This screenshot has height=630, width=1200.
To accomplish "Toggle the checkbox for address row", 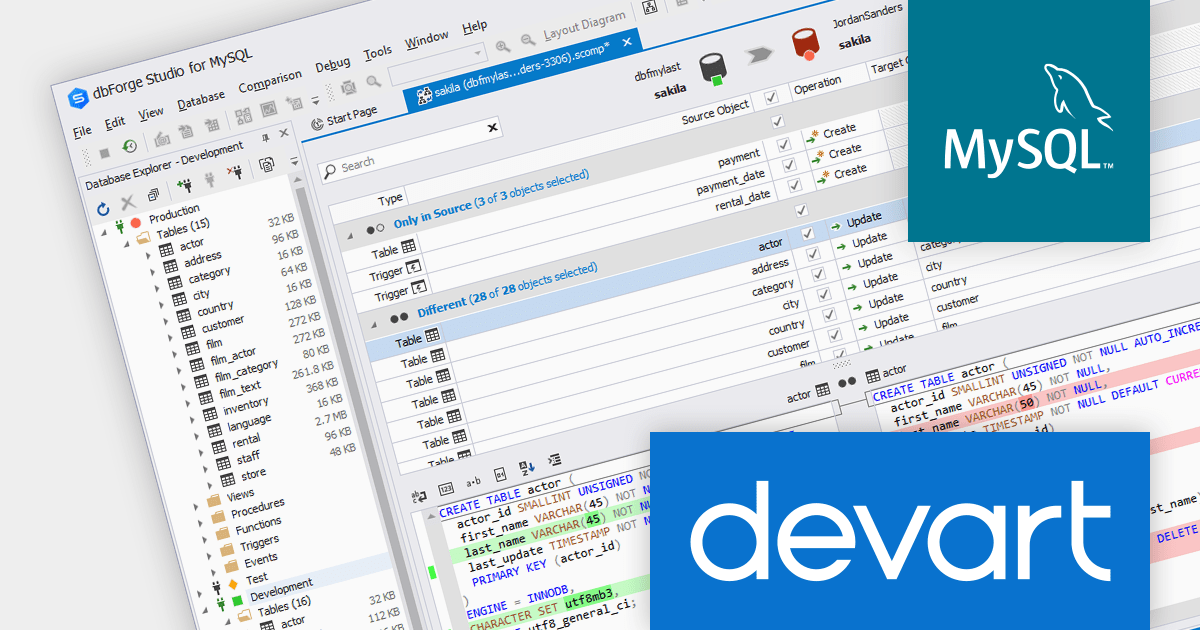I will coord(811,253).
